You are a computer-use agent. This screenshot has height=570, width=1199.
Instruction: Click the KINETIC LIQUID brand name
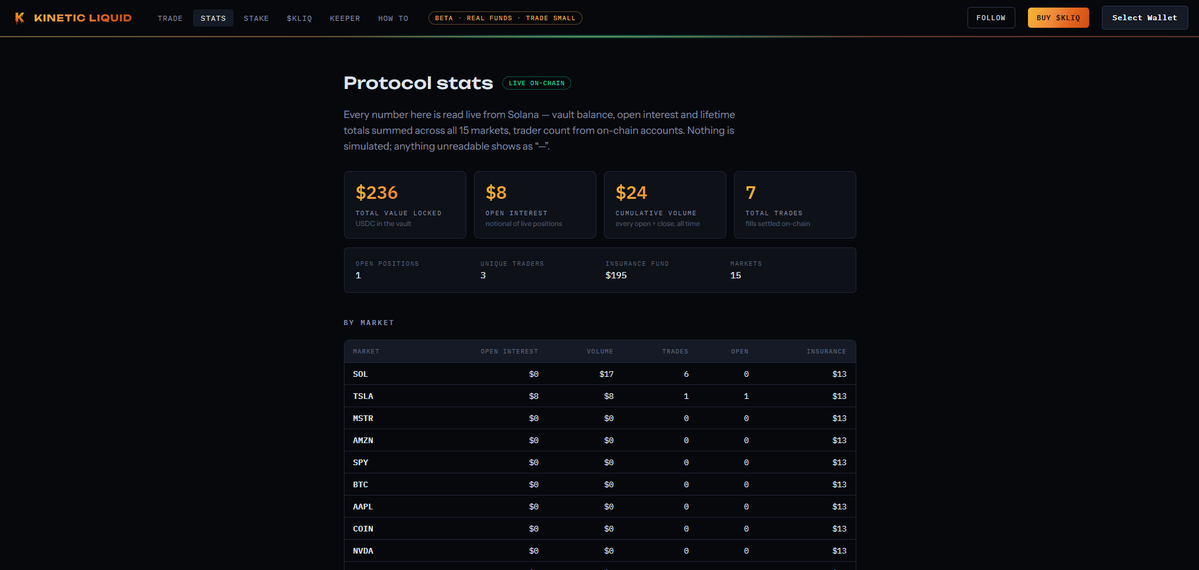point(83,18)
